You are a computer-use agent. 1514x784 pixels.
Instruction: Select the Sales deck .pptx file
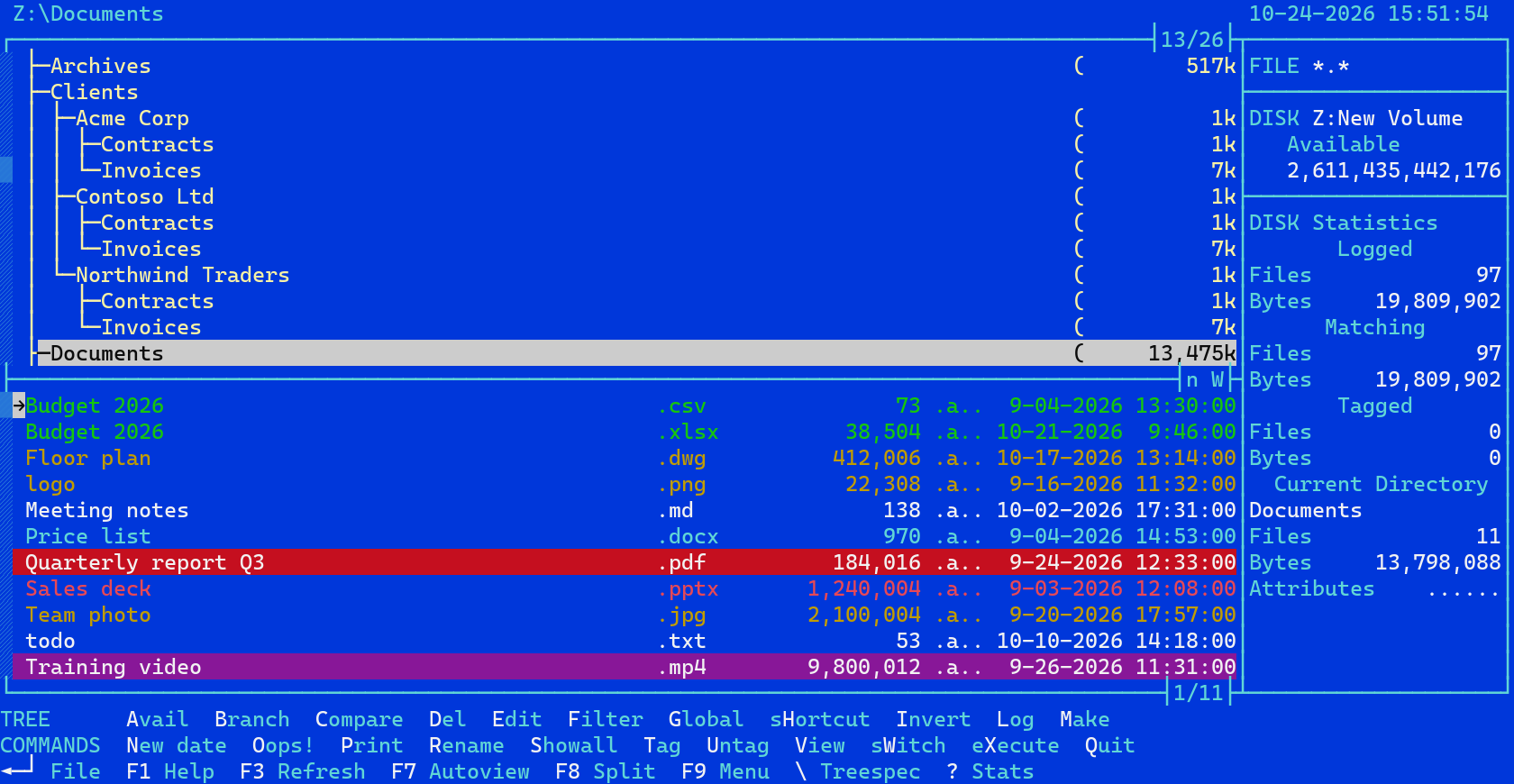pos(624,588)
